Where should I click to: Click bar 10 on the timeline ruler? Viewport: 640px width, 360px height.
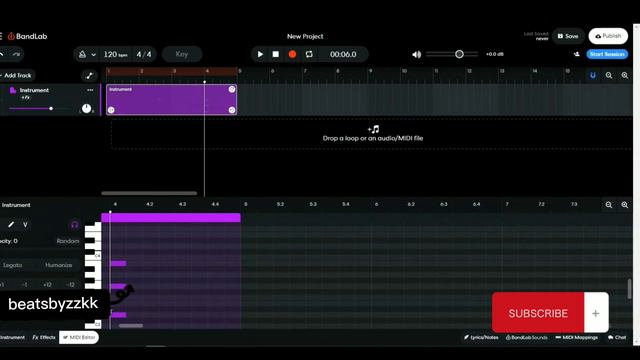(404, 71)
